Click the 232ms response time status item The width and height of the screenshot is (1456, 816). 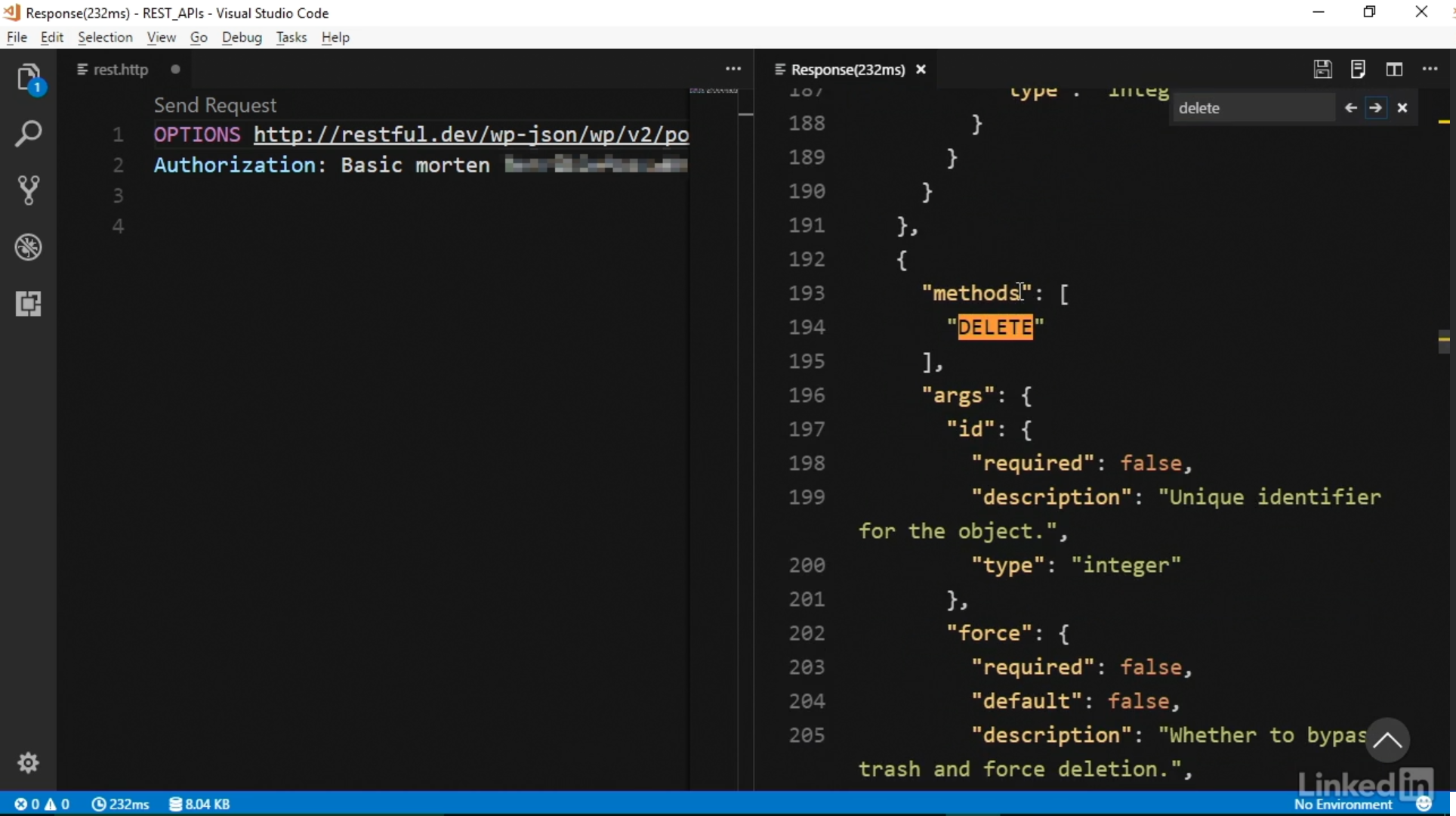121,804
